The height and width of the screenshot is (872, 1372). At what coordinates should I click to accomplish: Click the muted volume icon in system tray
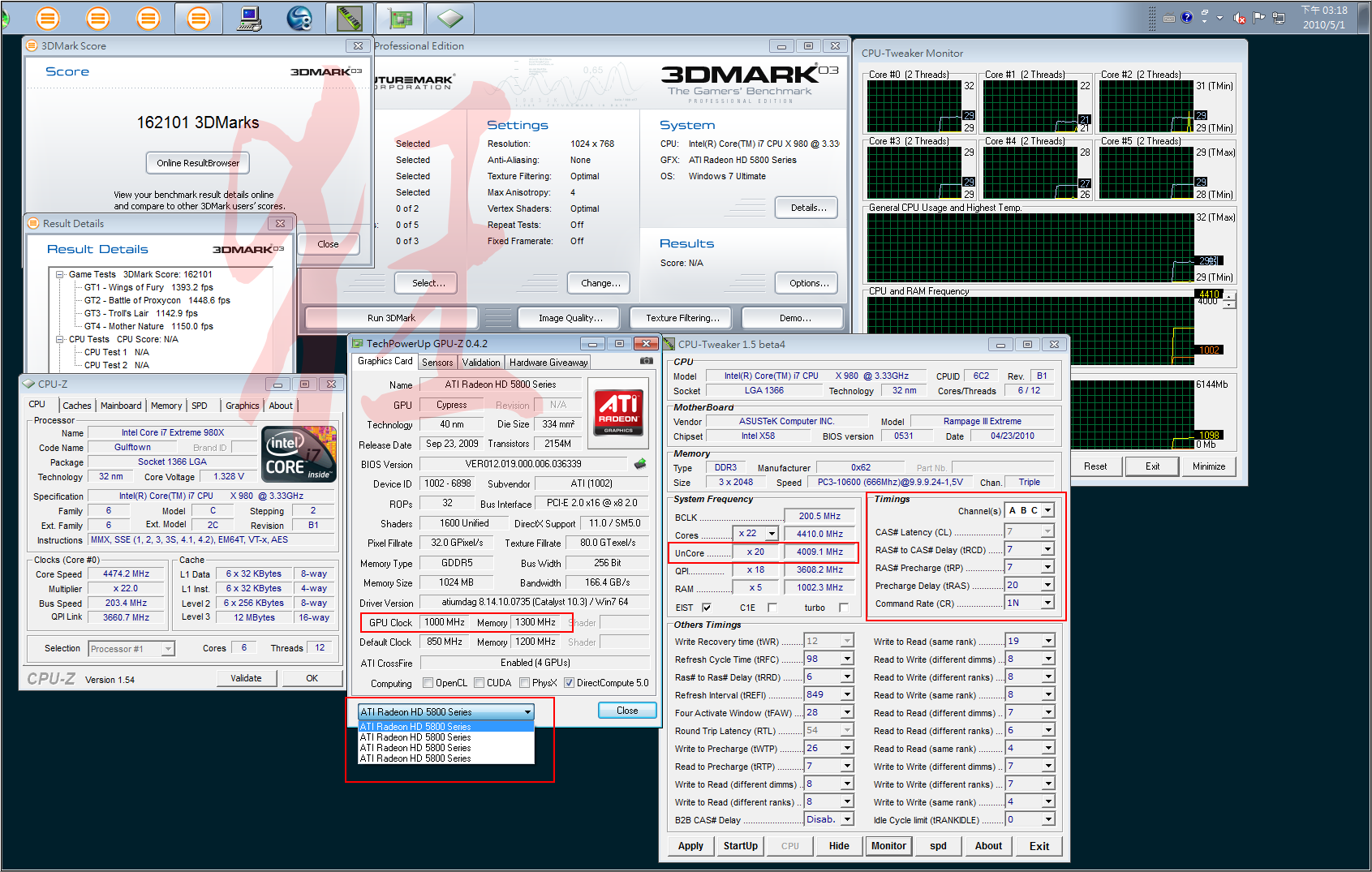pos(1239,17)
